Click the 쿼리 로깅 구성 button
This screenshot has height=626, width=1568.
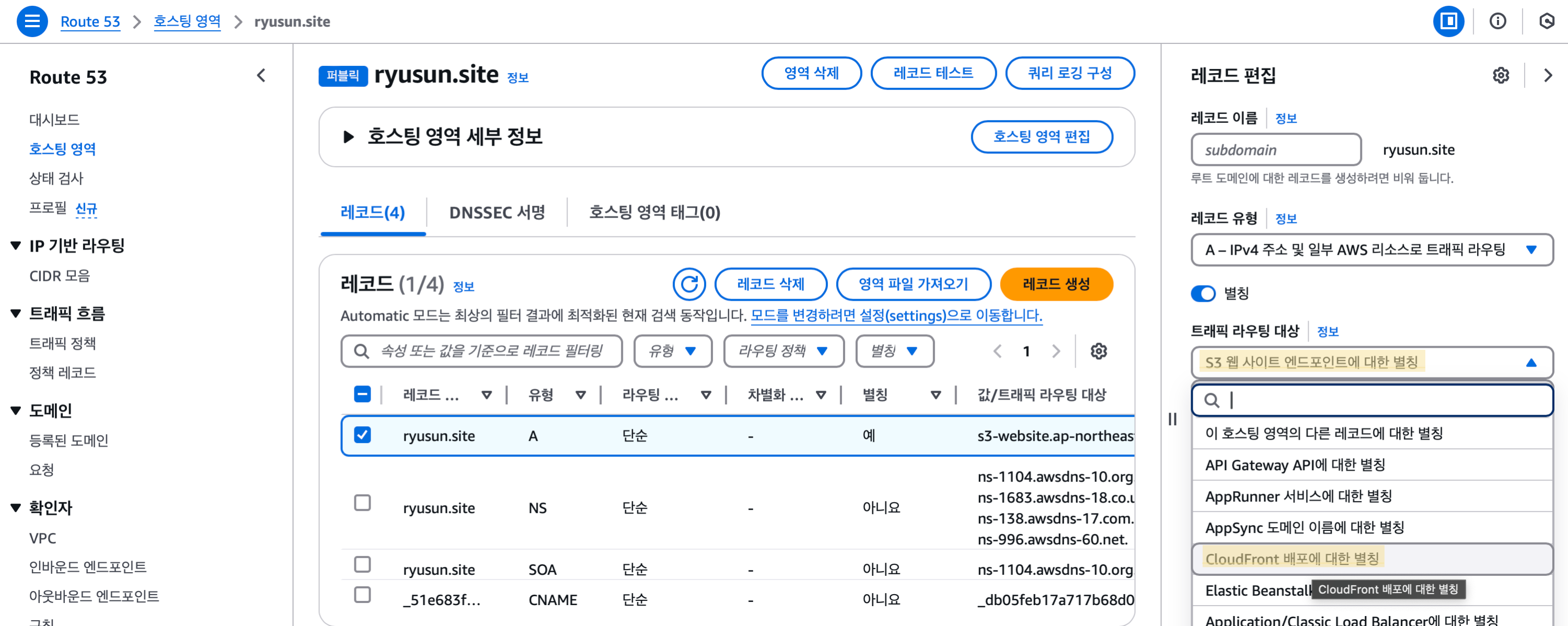1069,73
